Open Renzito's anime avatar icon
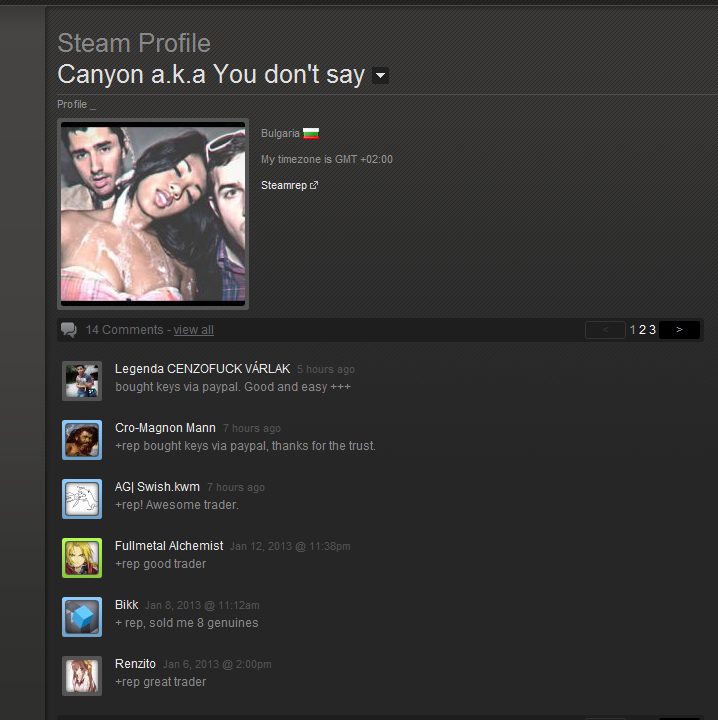 pyautogui.click(x=82, y=676)
